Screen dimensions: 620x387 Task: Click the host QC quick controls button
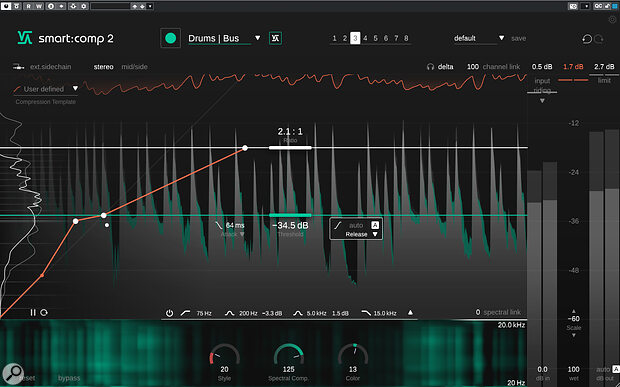point(598,6)
